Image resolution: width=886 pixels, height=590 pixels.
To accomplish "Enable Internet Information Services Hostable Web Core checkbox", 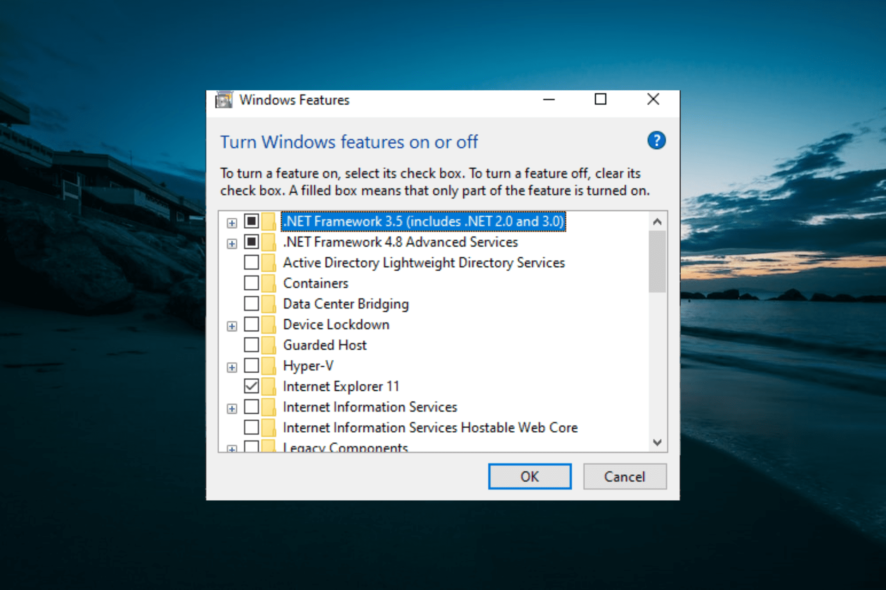I will coord(251,428).
